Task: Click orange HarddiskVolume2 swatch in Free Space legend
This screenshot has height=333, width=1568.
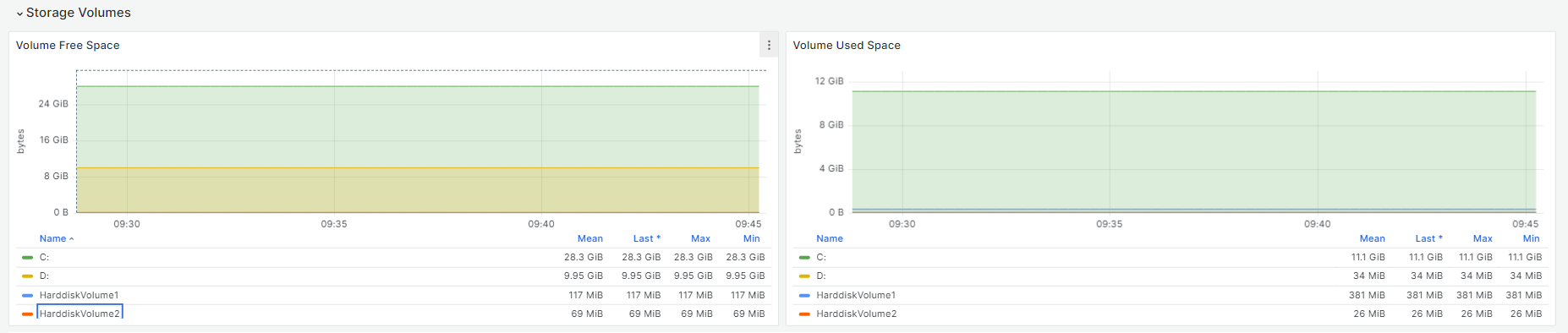Action: tap(27, 314)
